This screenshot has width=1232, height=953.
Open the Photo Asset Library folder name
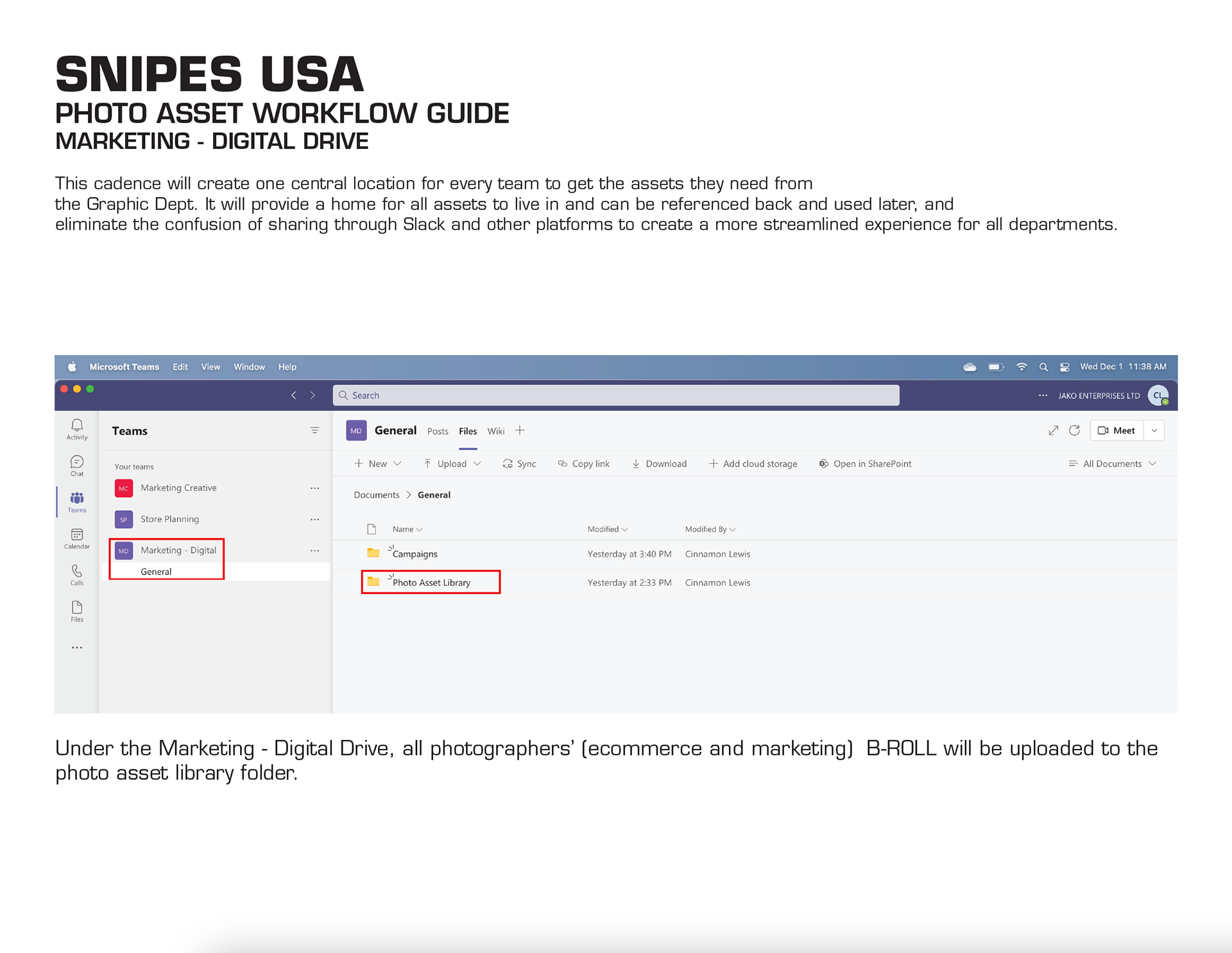[x=431, y=583]
